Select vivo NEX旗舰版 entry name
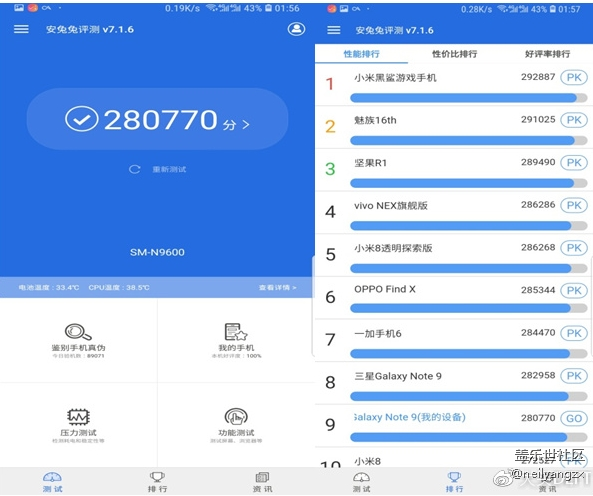This screenshot has width=593, height=496. [391, 206]
